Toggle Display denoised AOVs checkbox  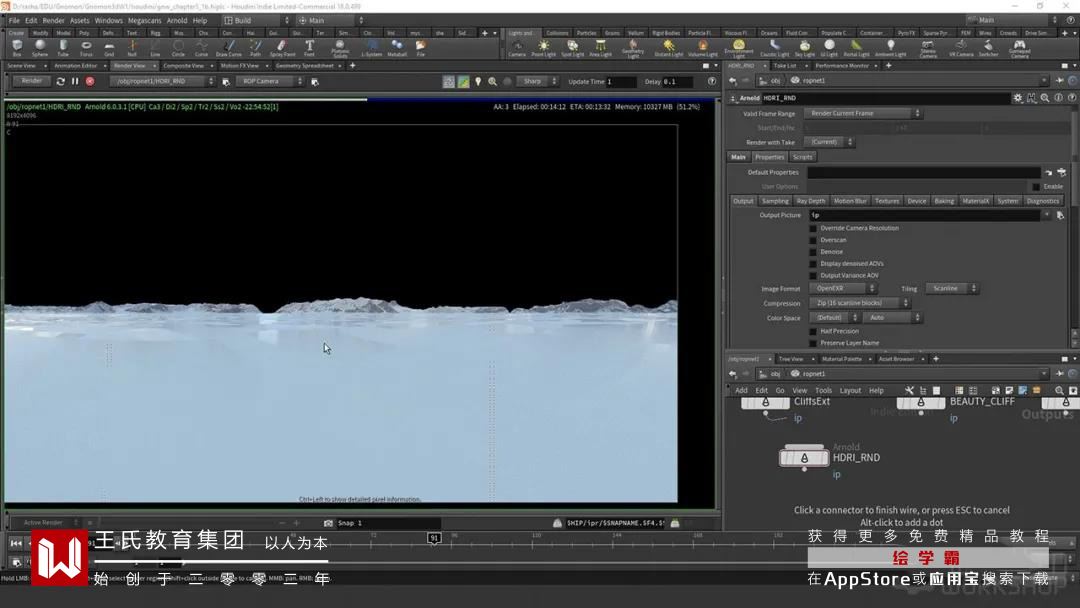pyautogui.click(x=813, y=263)
